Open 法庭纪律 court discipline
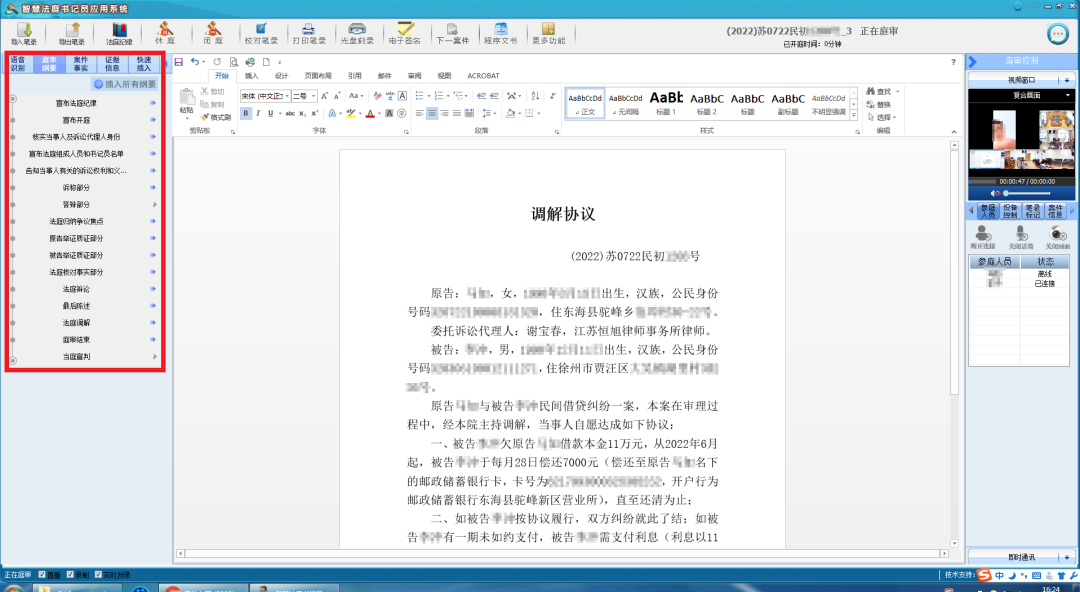The height and width of the screenshot is (592, 1080). (x=119, y=33)
